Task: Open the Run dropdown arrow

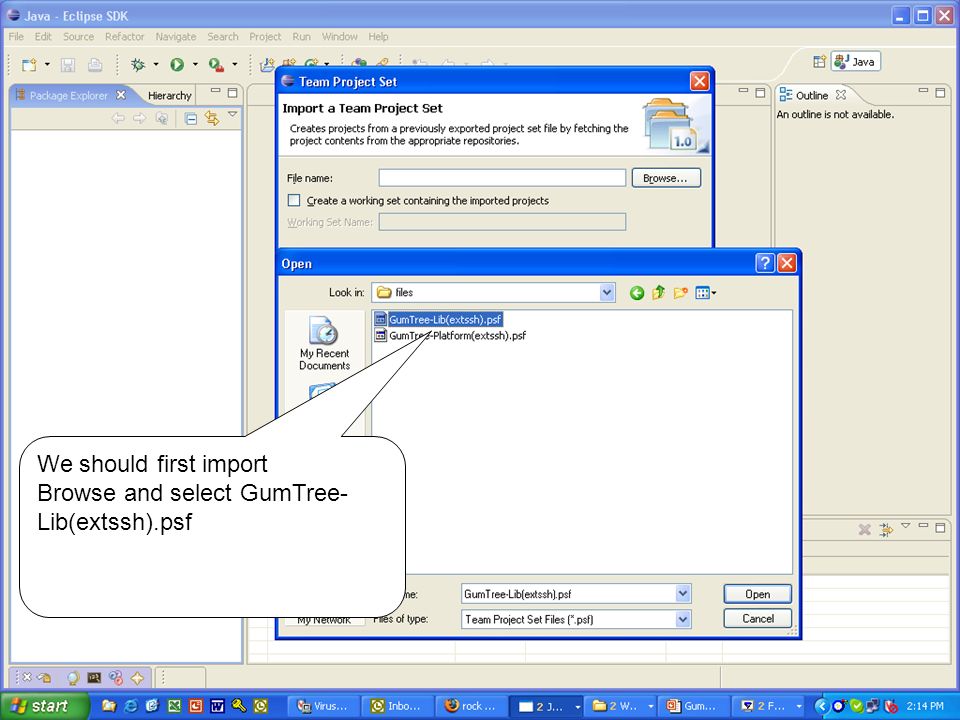Action: click(195, 64)
